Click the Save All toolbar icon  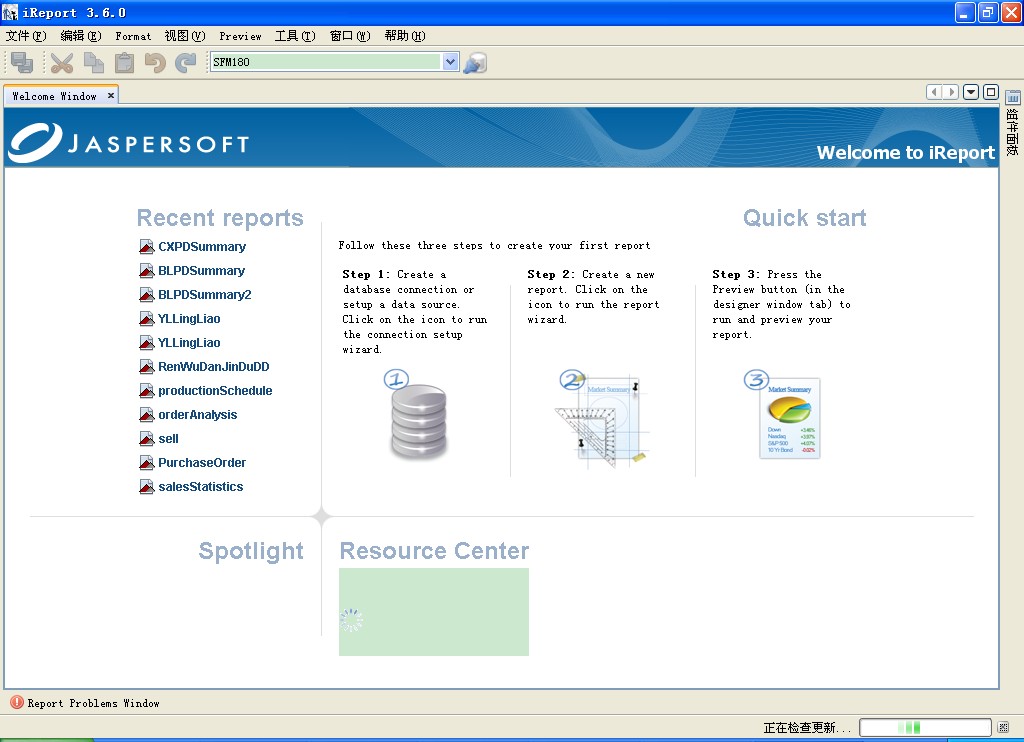[x=22, y=63]
